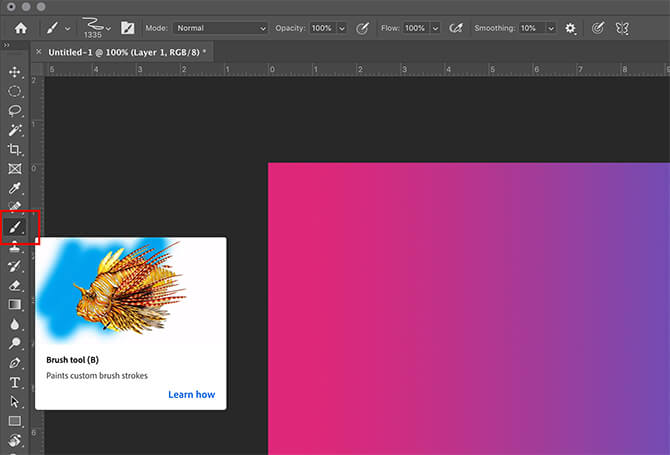Go to the Home screen
The height and width of the screenshot is (455, 670).
click(x=20, y=28)
